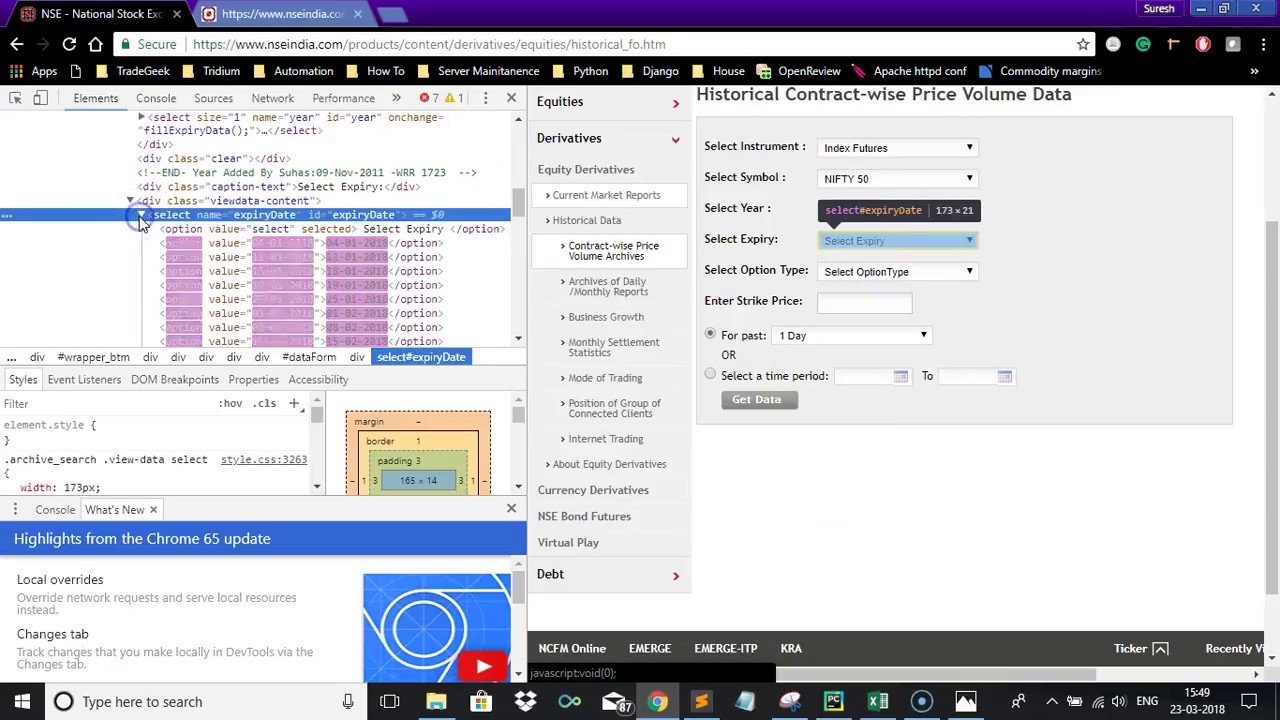Open Archives of Daily/Monthly Reports link
Image resolution: width=1280 pixels, height=720 pixels.
[608, 286]
